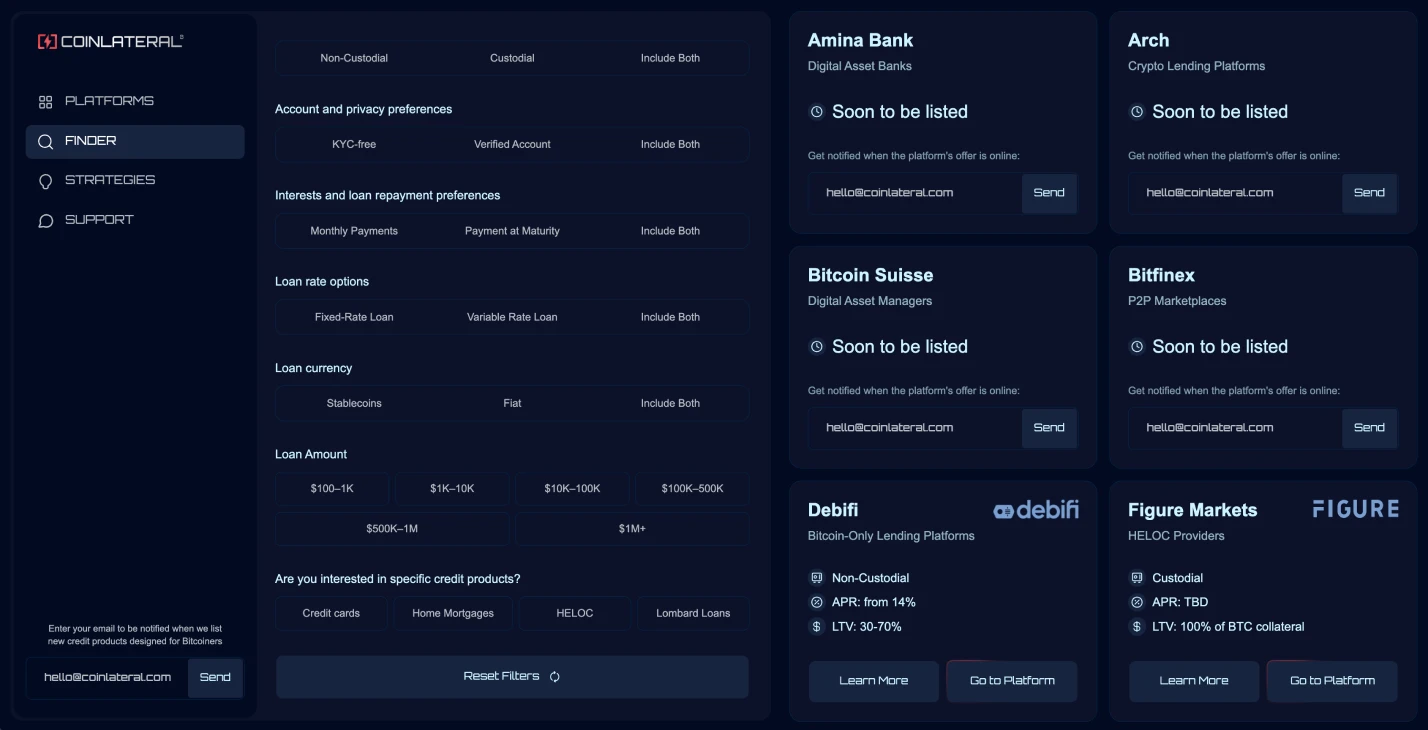
Task: Select the Custodial custody option
Action: [x=512, y=58]
